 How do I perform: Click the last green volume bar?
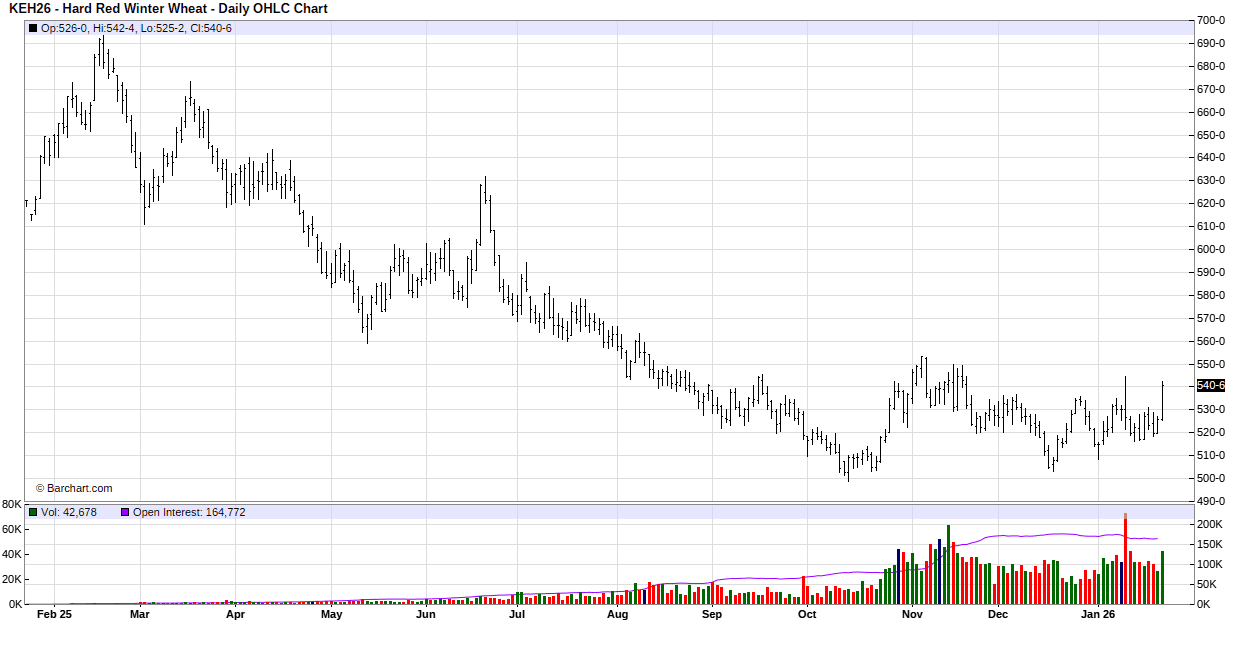(x=1162, y=578)
